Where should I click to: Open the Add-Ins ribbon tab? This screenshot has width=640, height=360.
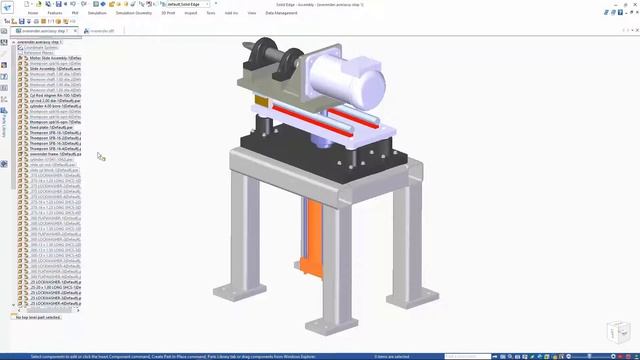[x=231, y=13]
